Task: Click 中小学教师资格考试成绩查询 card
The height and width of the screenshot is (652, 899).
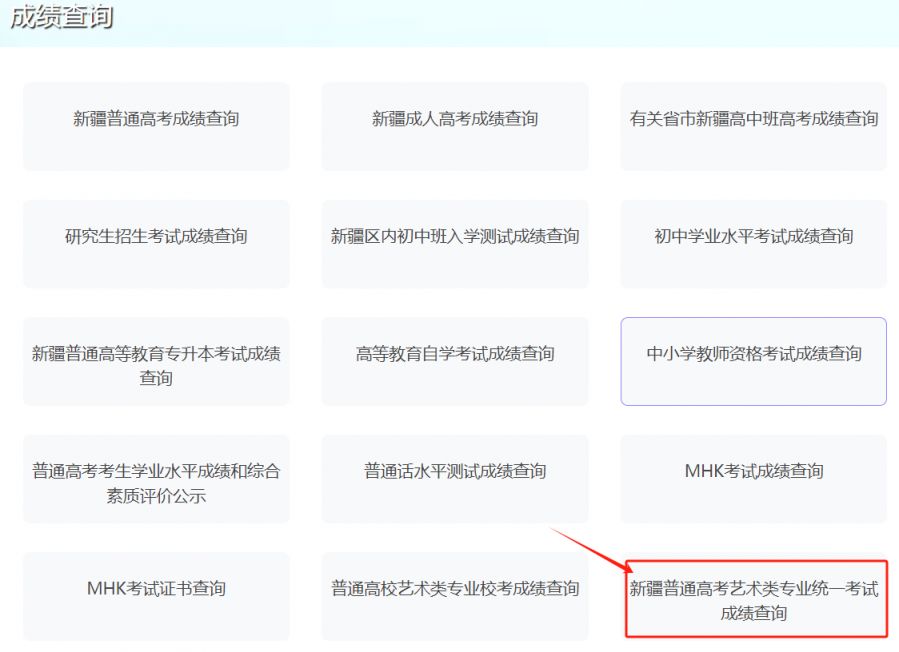Action: point(753,361)
